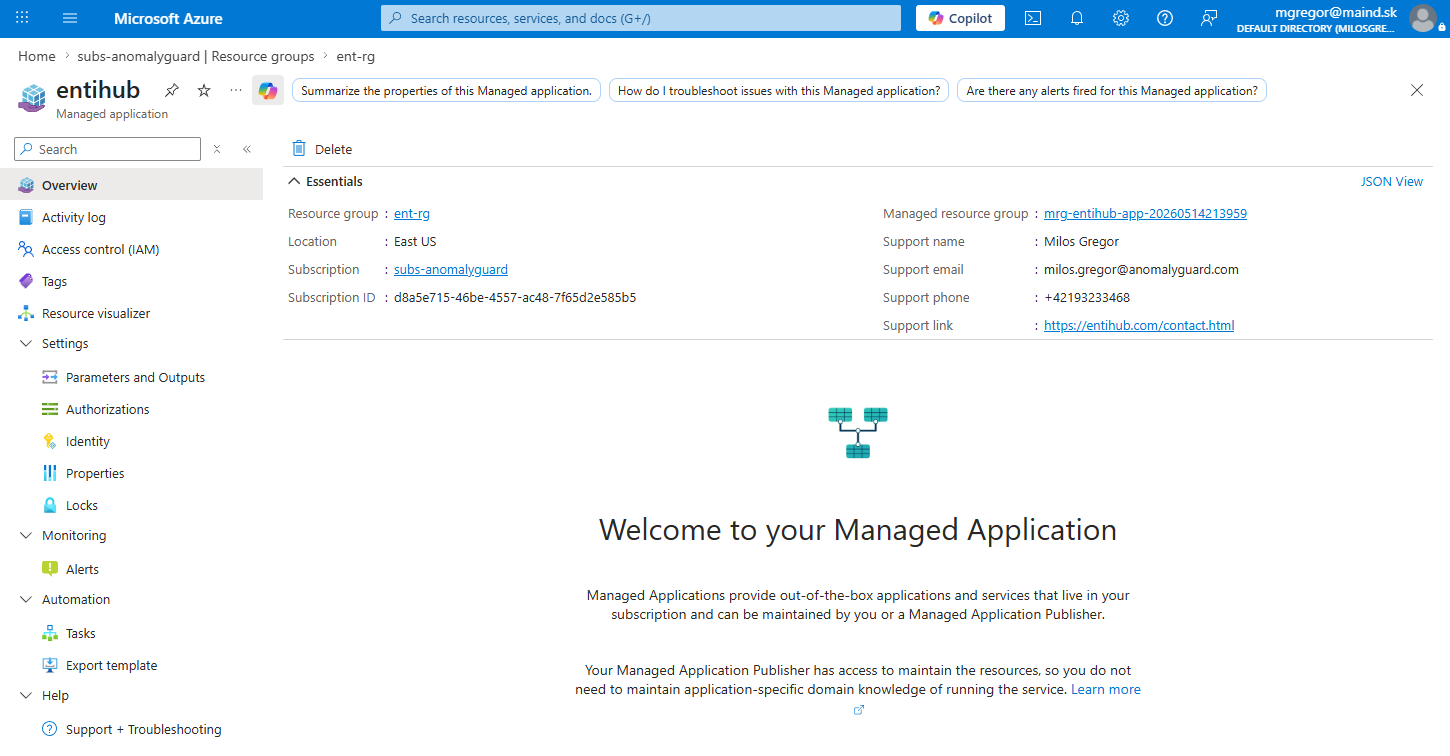Collapse the Settings group in sidebar

[x=26, y=343]
